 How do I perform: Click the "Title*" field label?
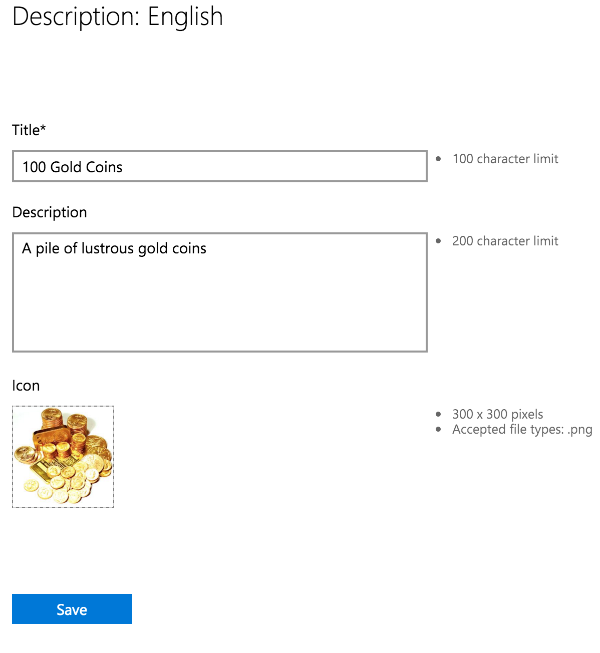pos(29,130)
